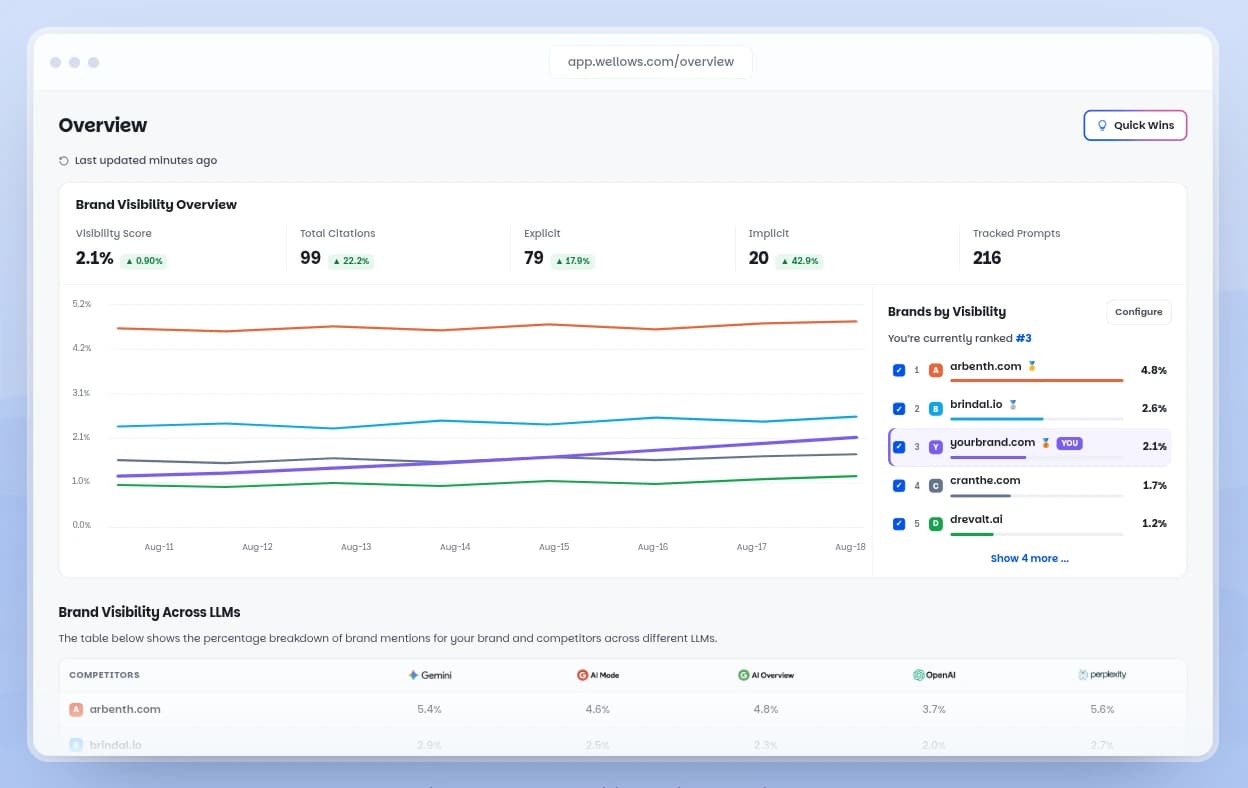Click the Implicit value 20
This screenshot has height=788, width=1248.
point(759,258)
